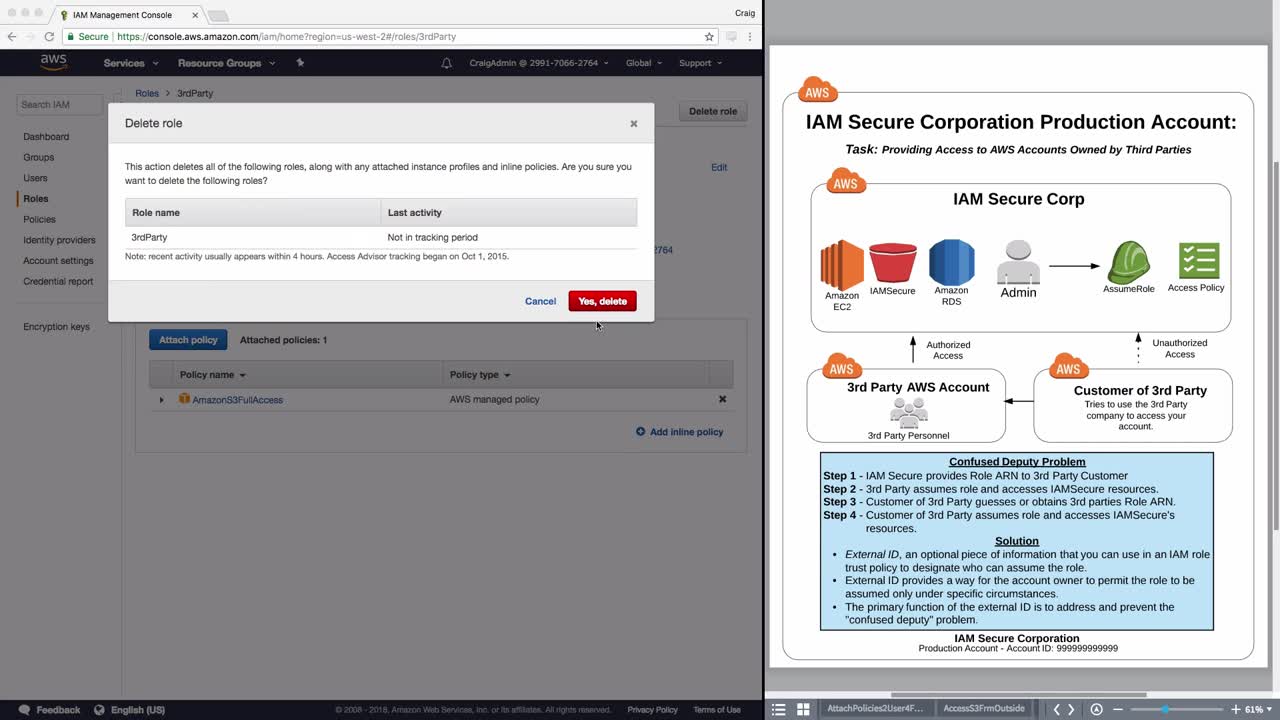Click the AWS logo in console header
1280x720 pixels.
point(54,63)
